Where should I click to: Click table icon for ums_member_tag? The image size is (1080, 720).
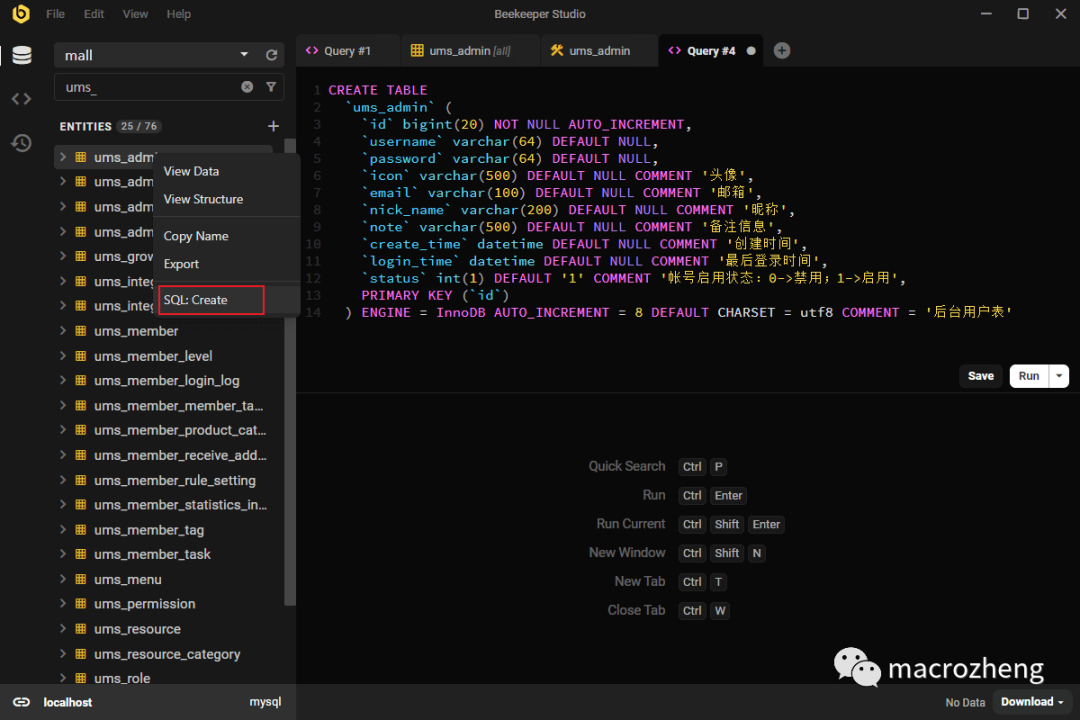click(x=81, y=529)
